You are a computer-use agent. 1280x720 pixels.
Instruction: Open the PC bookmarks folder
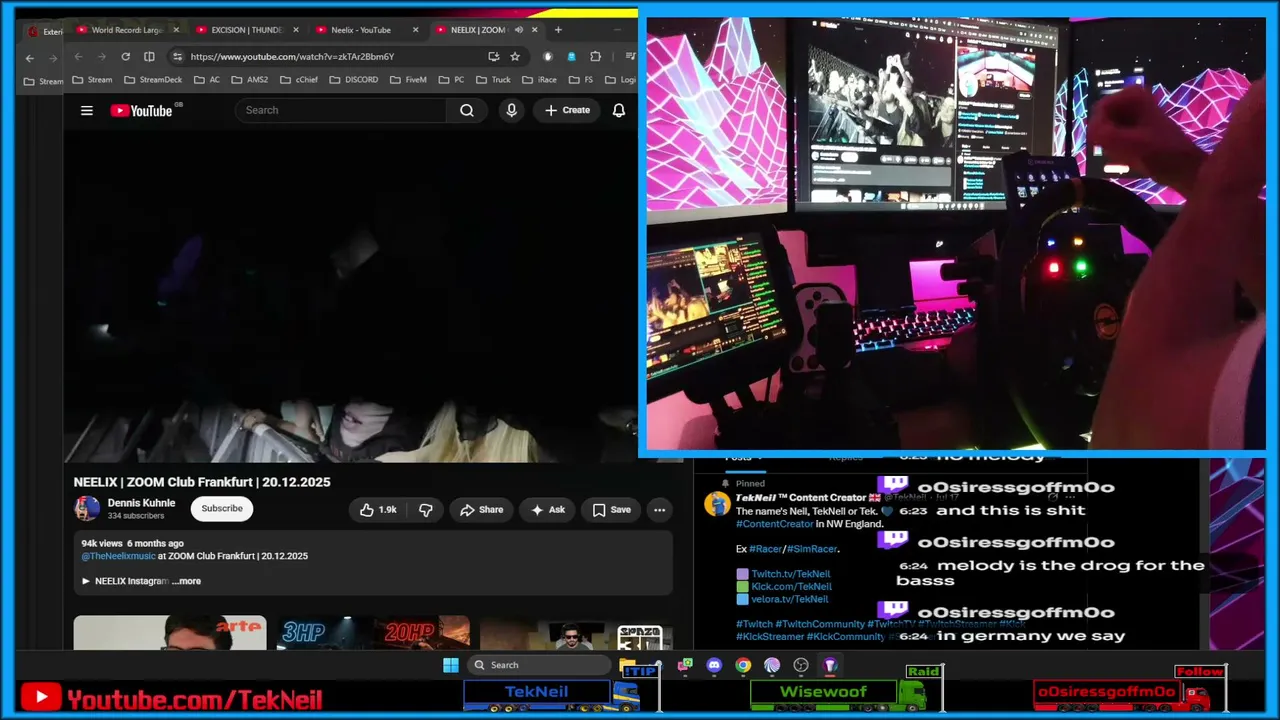click(x=452, y=80)
